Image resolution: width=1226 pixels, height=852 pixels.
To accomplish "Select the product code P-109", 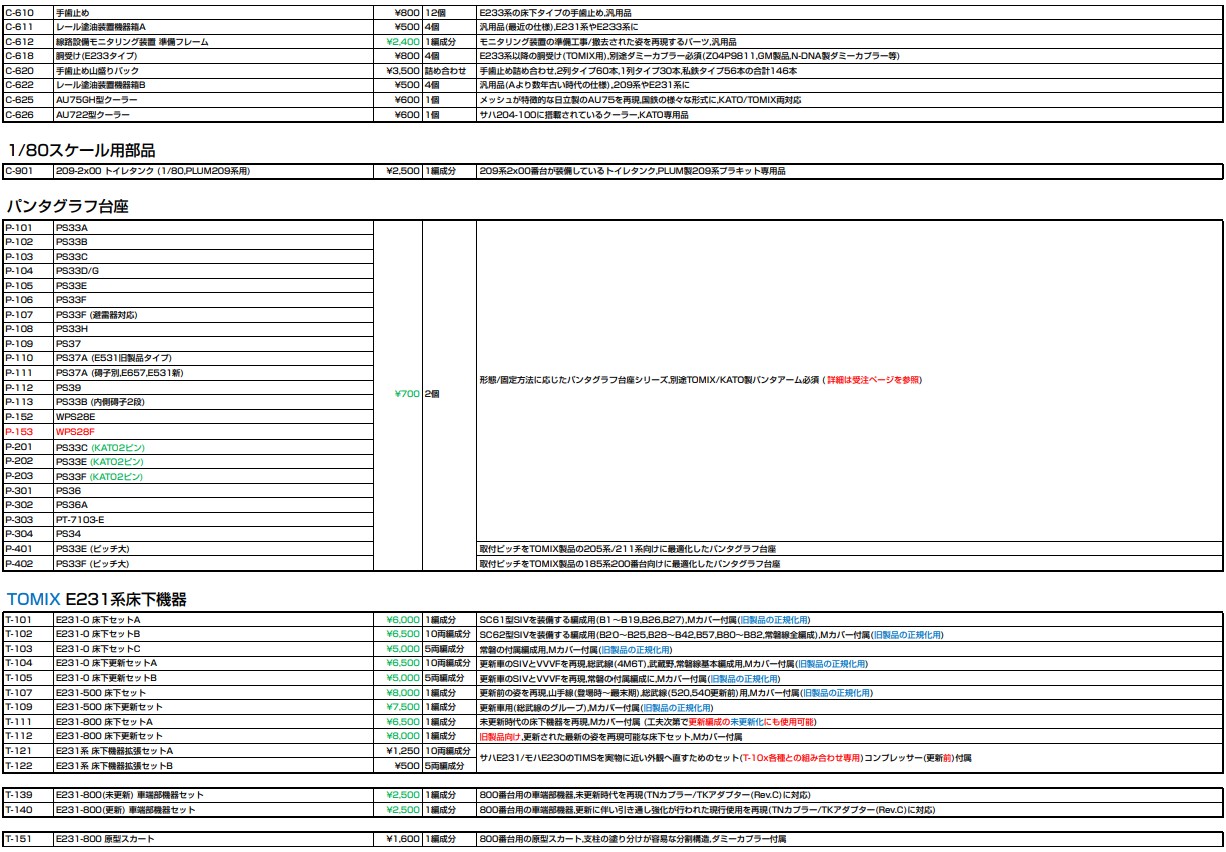I will (19, 344).
